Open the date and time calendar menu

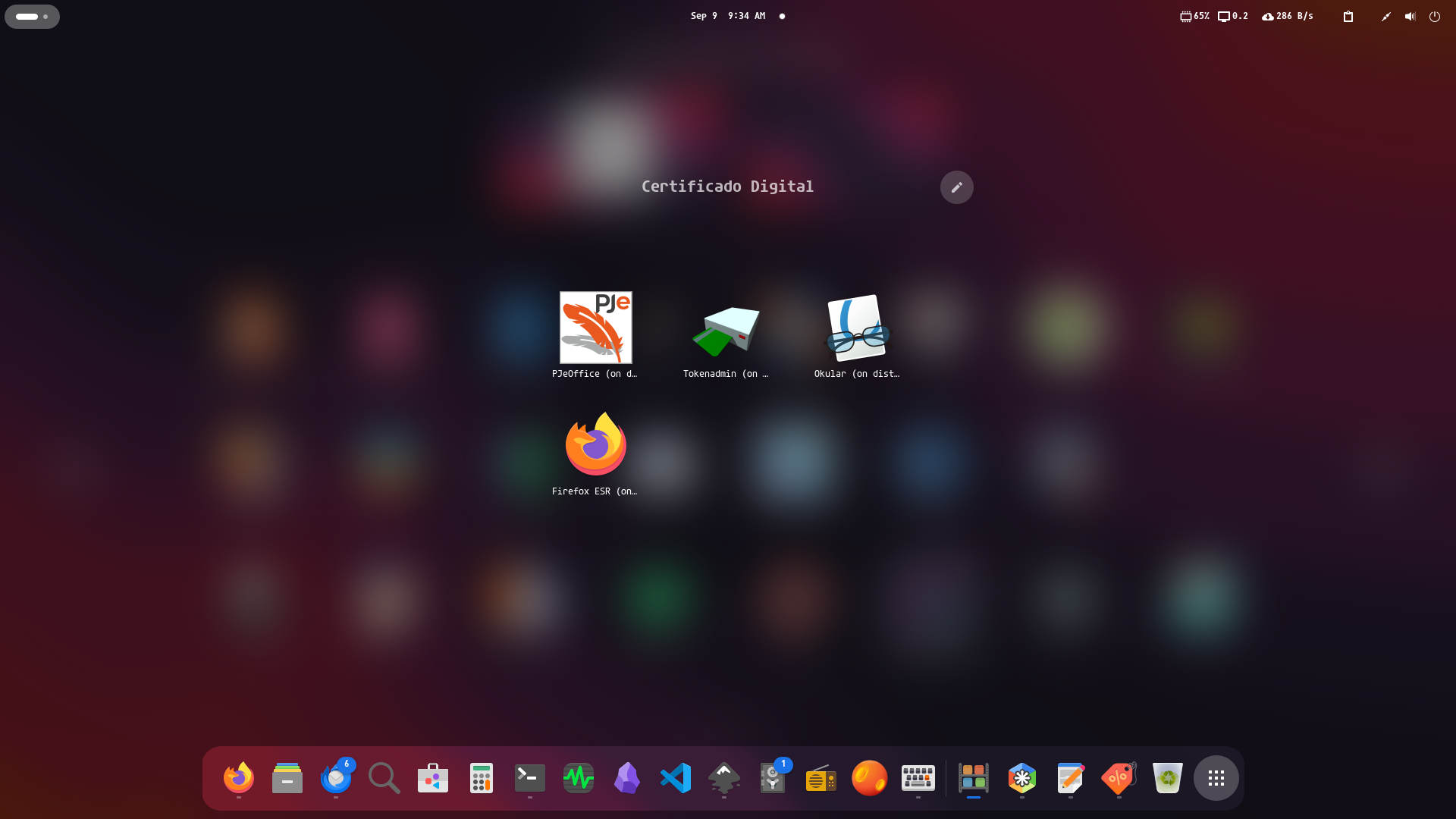coord(726,15)
